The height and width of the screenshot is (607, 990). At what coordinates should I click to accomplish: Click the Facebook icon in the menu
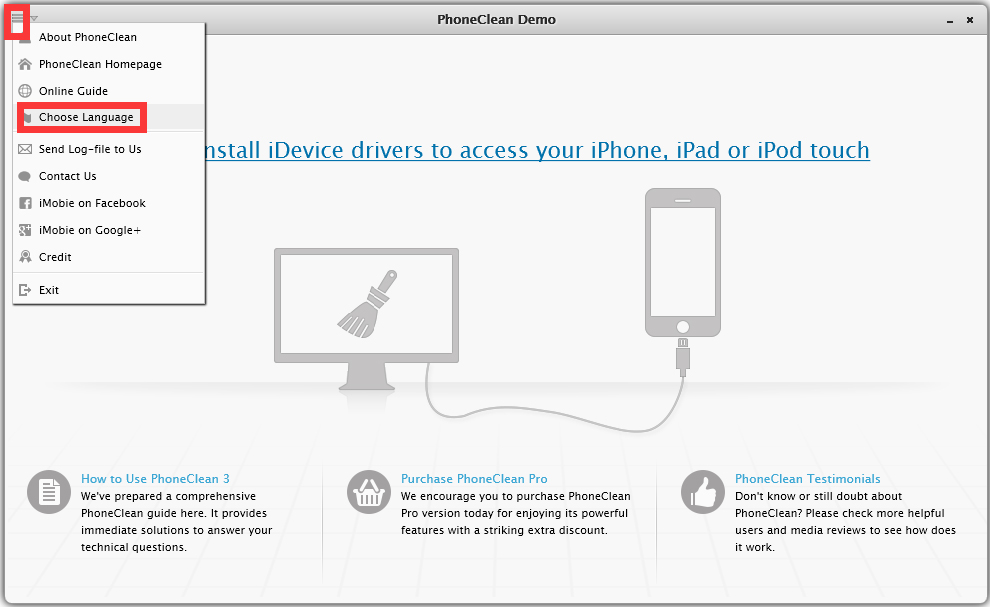point(25,203)
